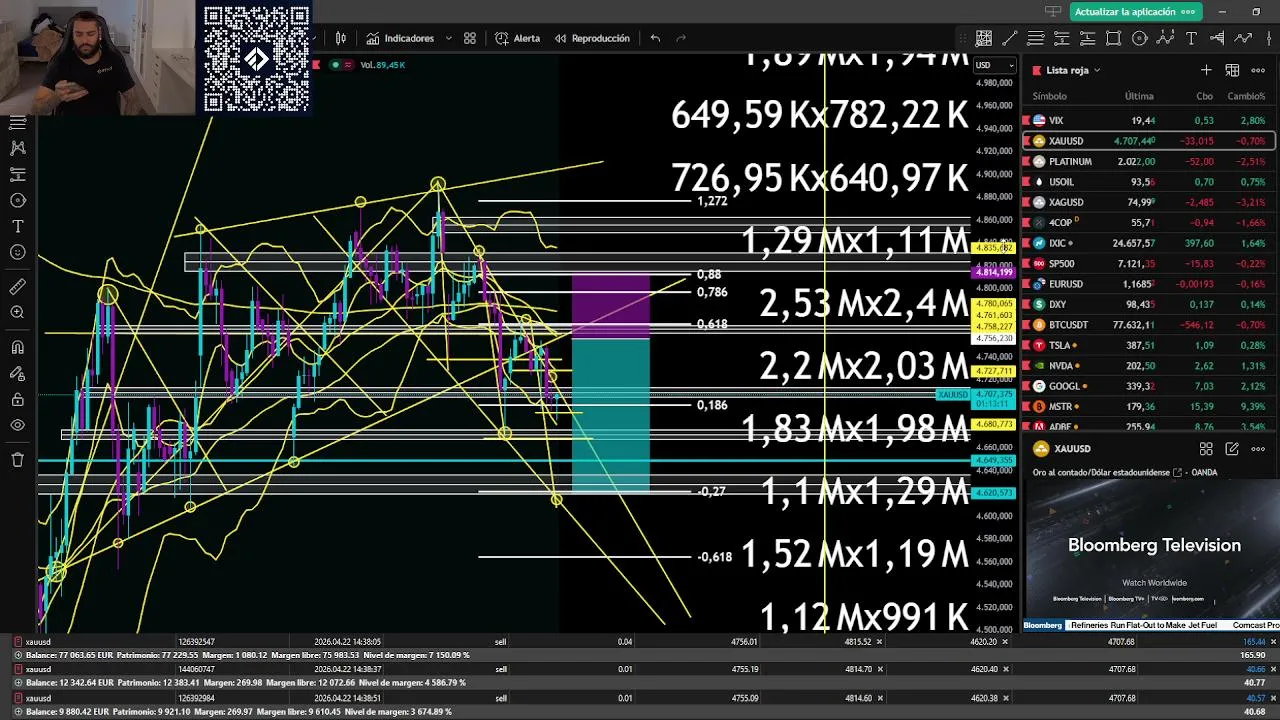Image resolution: width=1280 pixels, height=720 pixels.
Task: Sort watchlist by Última column
Action: pos(1139,96)
